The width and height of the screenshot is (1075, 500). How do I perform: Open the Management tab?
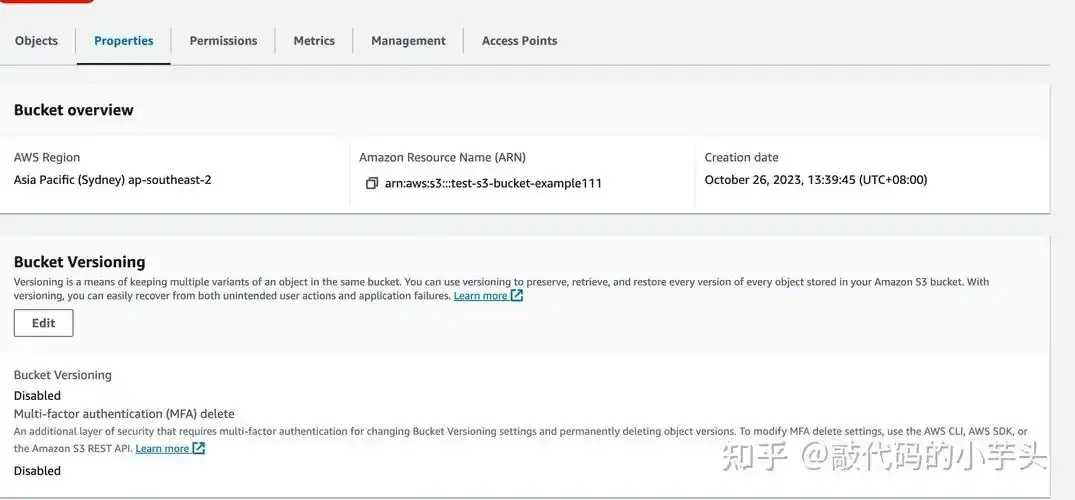408,40
